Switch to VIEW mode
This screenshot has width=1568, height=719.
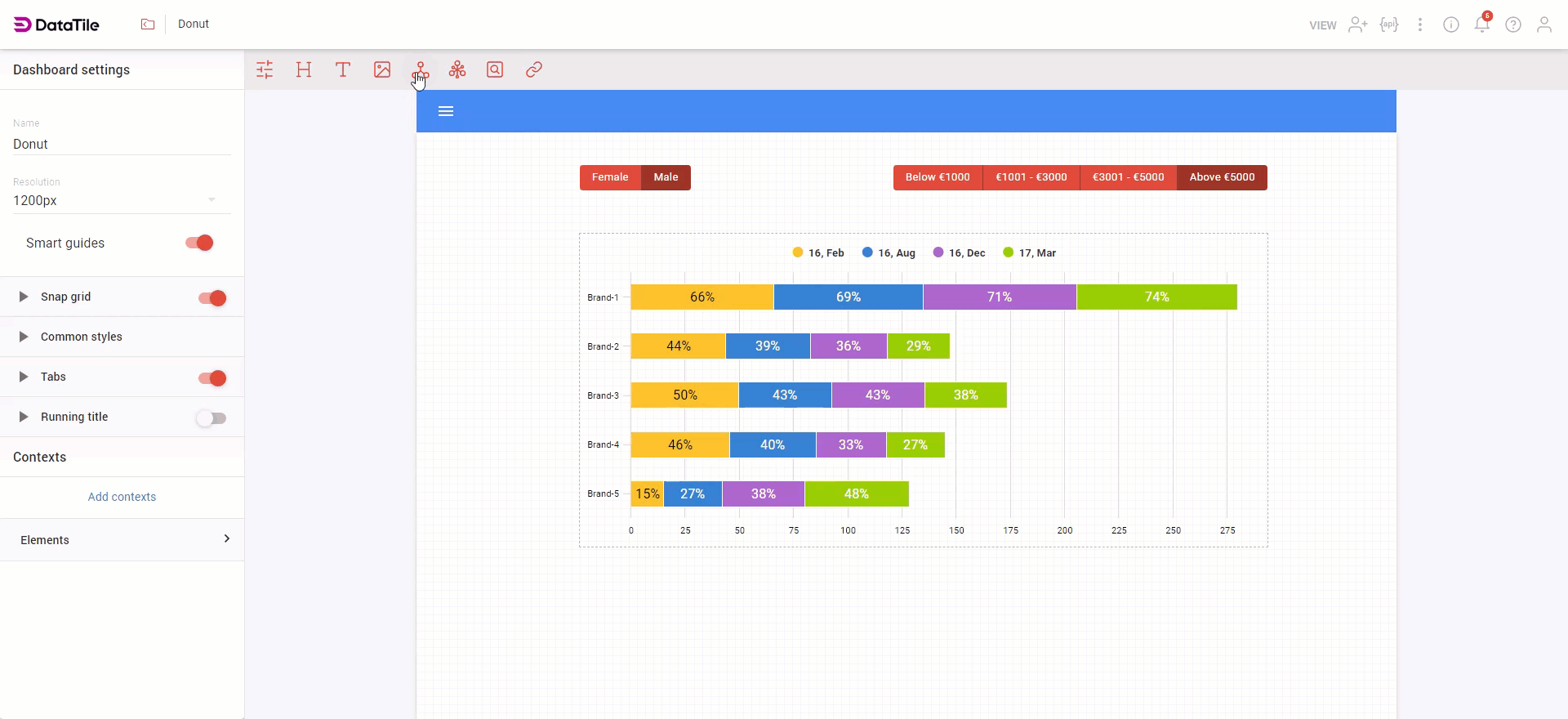tap(1322, 25)
